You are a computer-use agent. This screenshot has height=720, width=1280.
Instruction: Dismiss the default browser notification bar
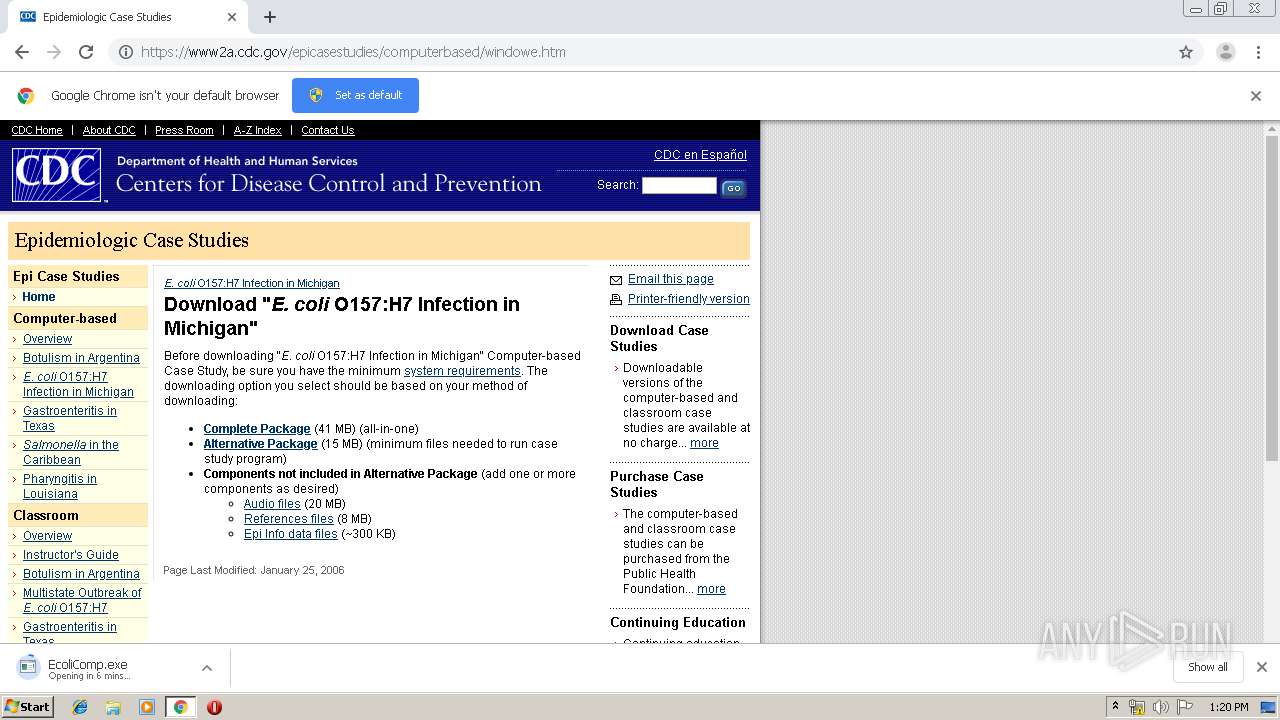(x=1256, y=96)
